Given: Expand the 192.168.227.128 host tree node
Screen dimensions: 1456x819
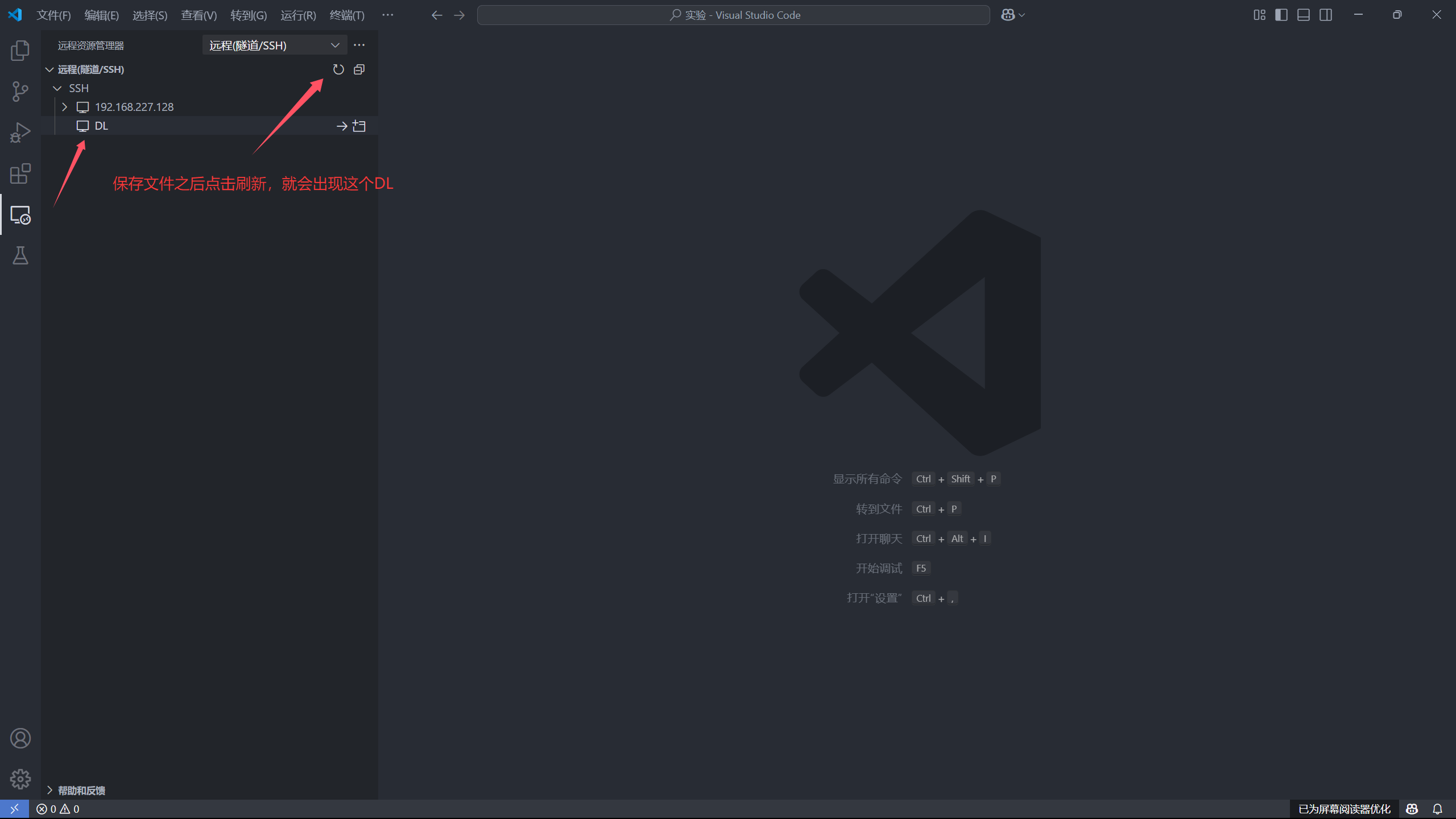Looking at the screenshot, I should tap(64, 107).
